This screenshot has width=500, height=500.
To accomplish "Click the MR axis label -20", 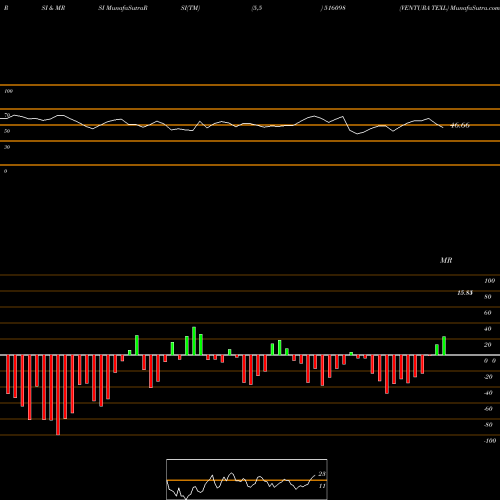I will (x=488, y=377).
